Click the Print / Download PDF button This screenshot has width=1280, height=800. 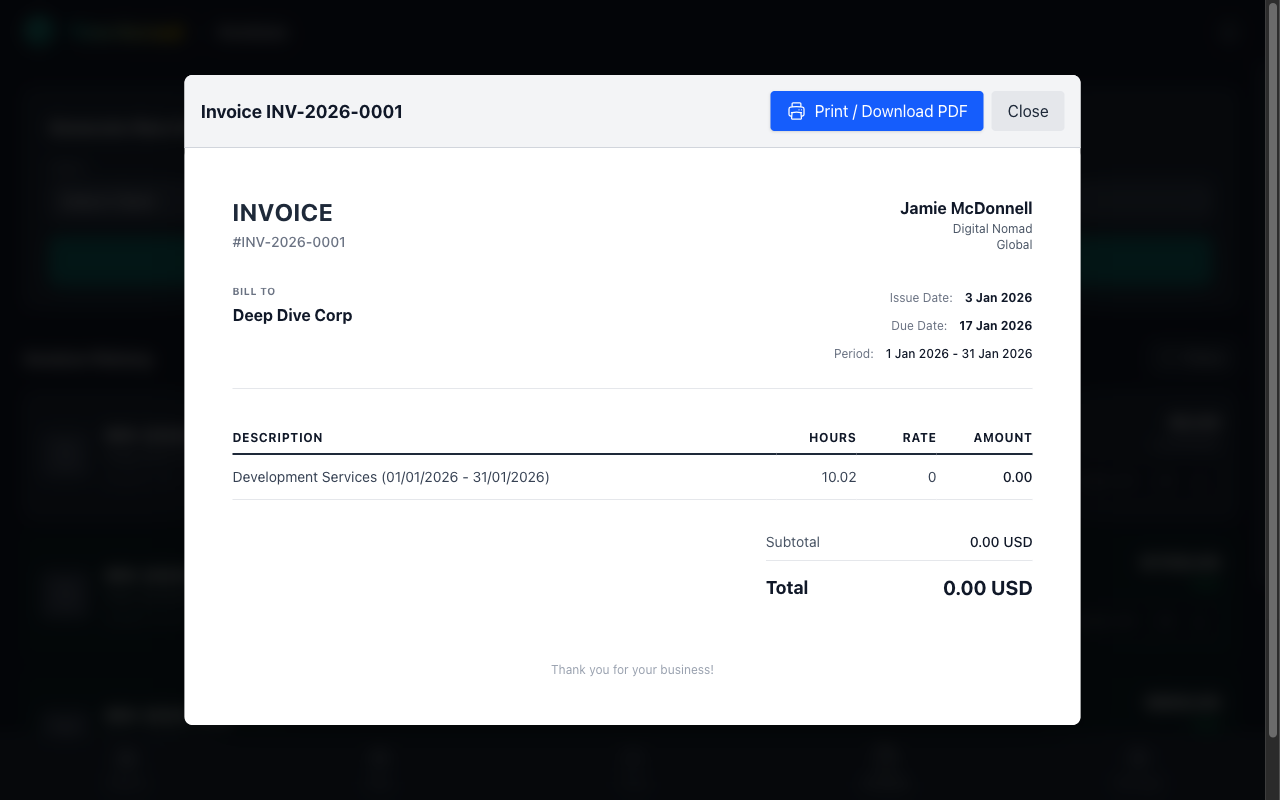pyautogui.click(x=877, y=111)
